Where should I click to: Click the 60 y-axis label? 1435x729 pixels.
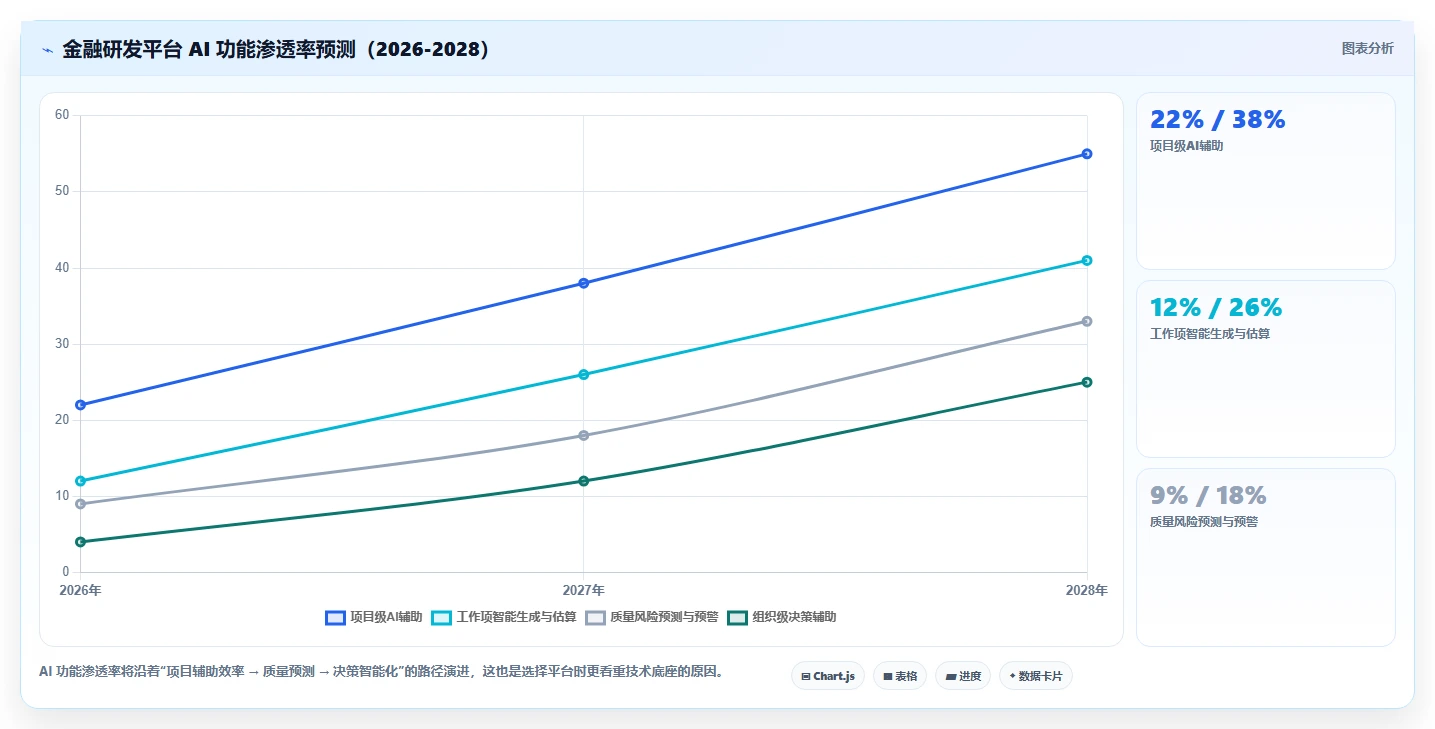pos(62,115)
